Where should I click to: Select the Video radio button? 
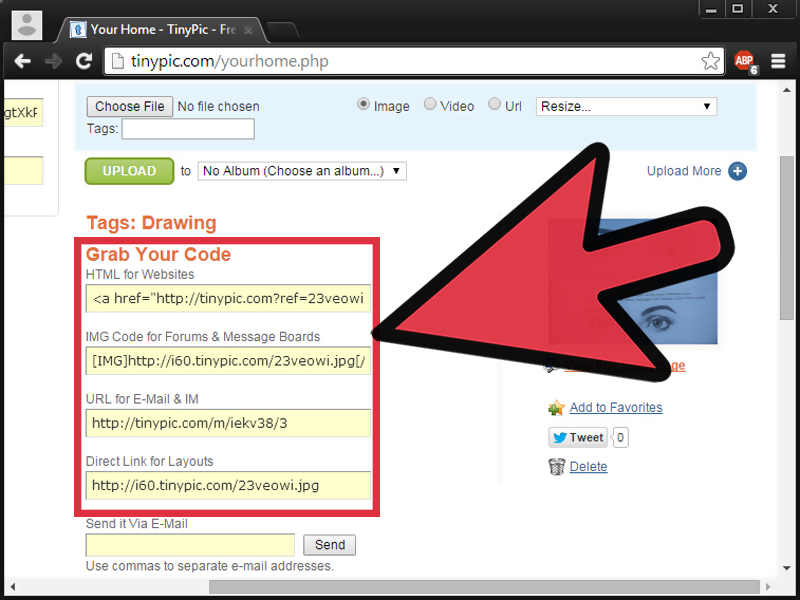pyautogui.click(x=430, y=104)
